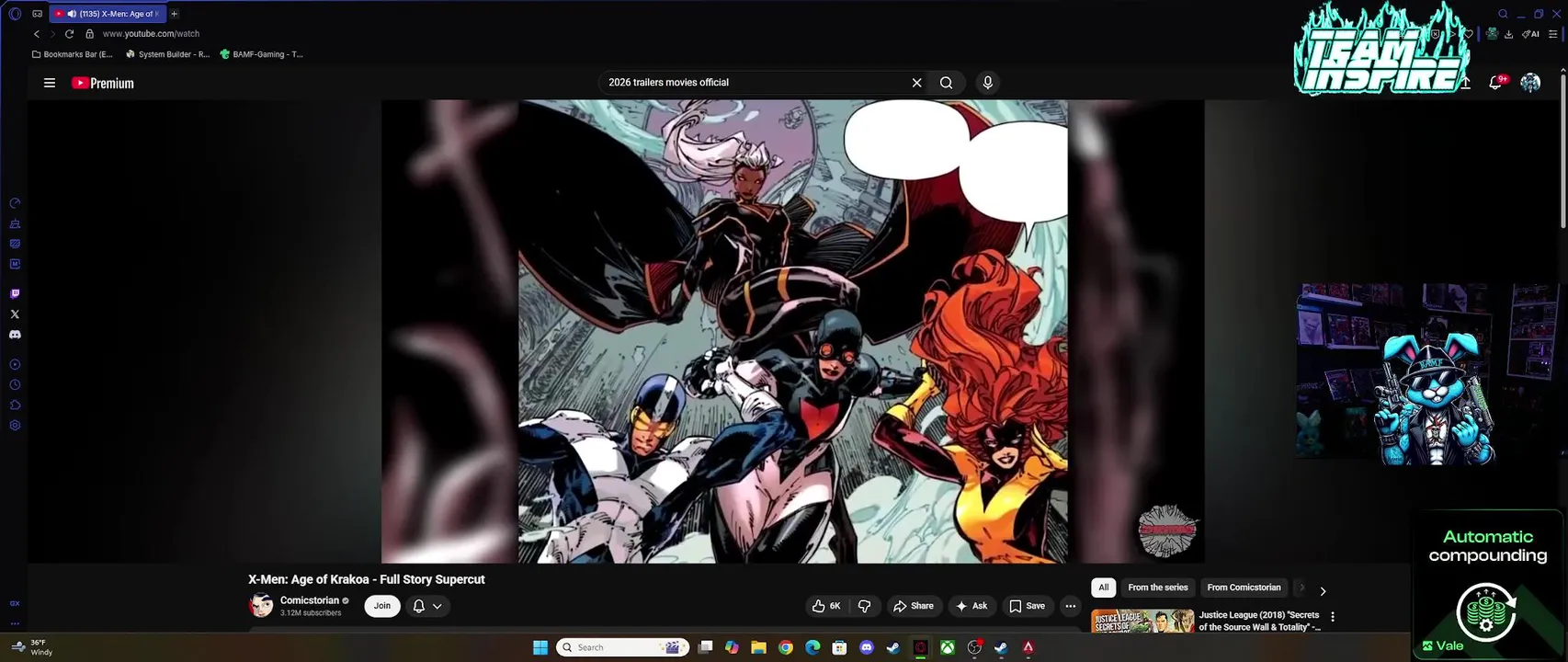The height and width of the screenshot is (662, 1568).
Task: Focus the www.youtube.com/watch address bar
Action: point(151,34)
